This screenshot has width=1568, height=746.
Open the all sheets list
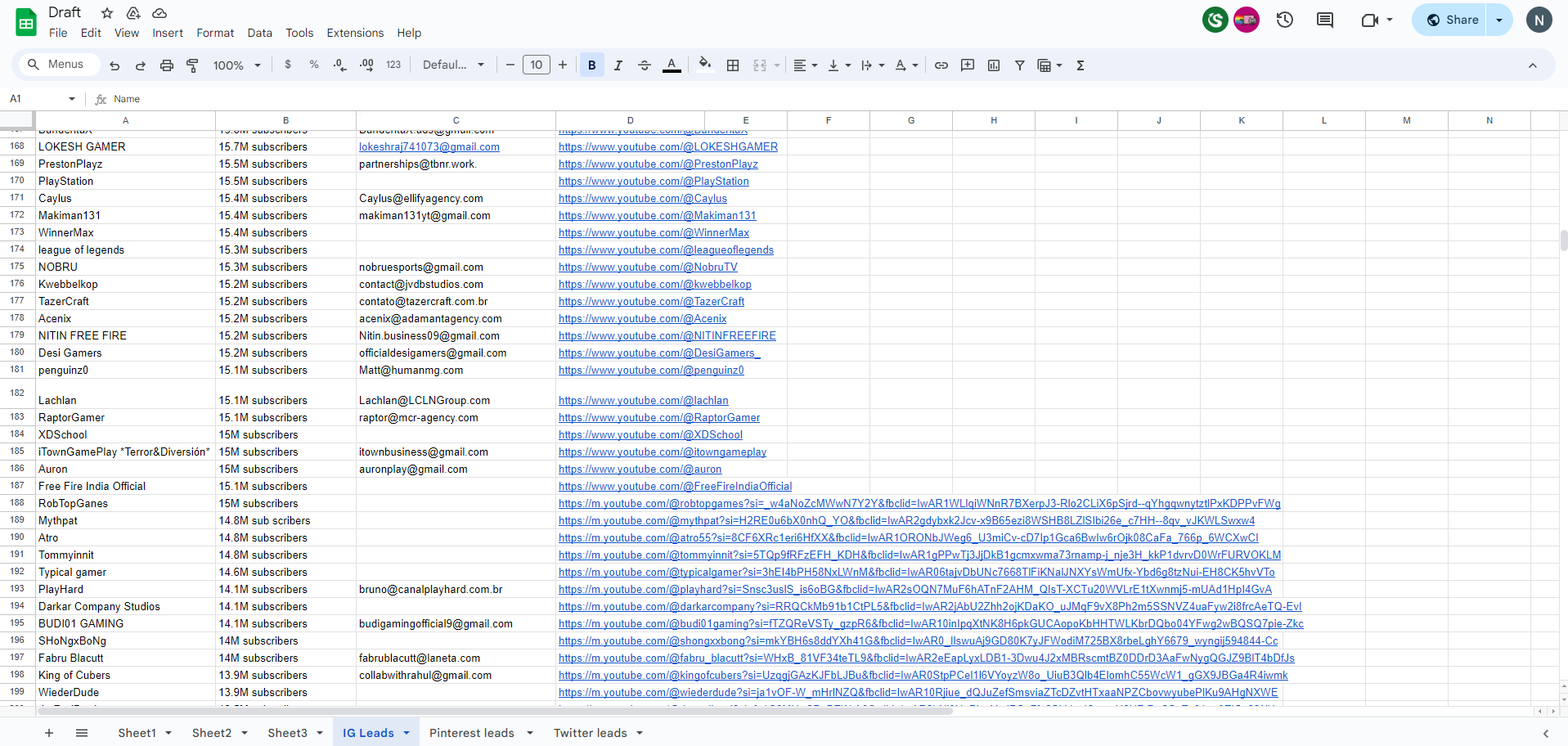pos(82,733)
